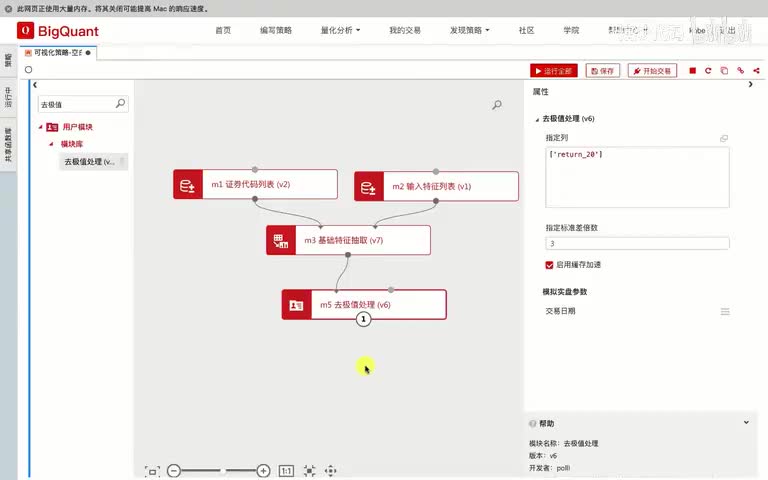Open the 运行中 side tab

(x=8, y=97)
